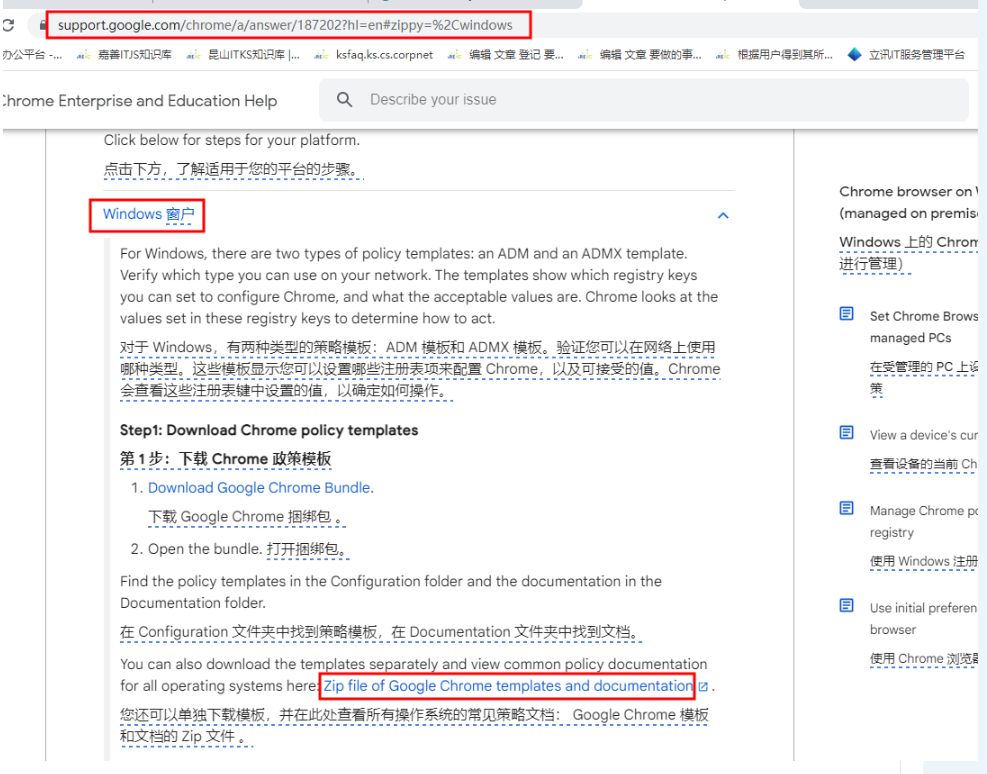Click article icon beside View a device's
987x774 pixels.
coord(847,432)
